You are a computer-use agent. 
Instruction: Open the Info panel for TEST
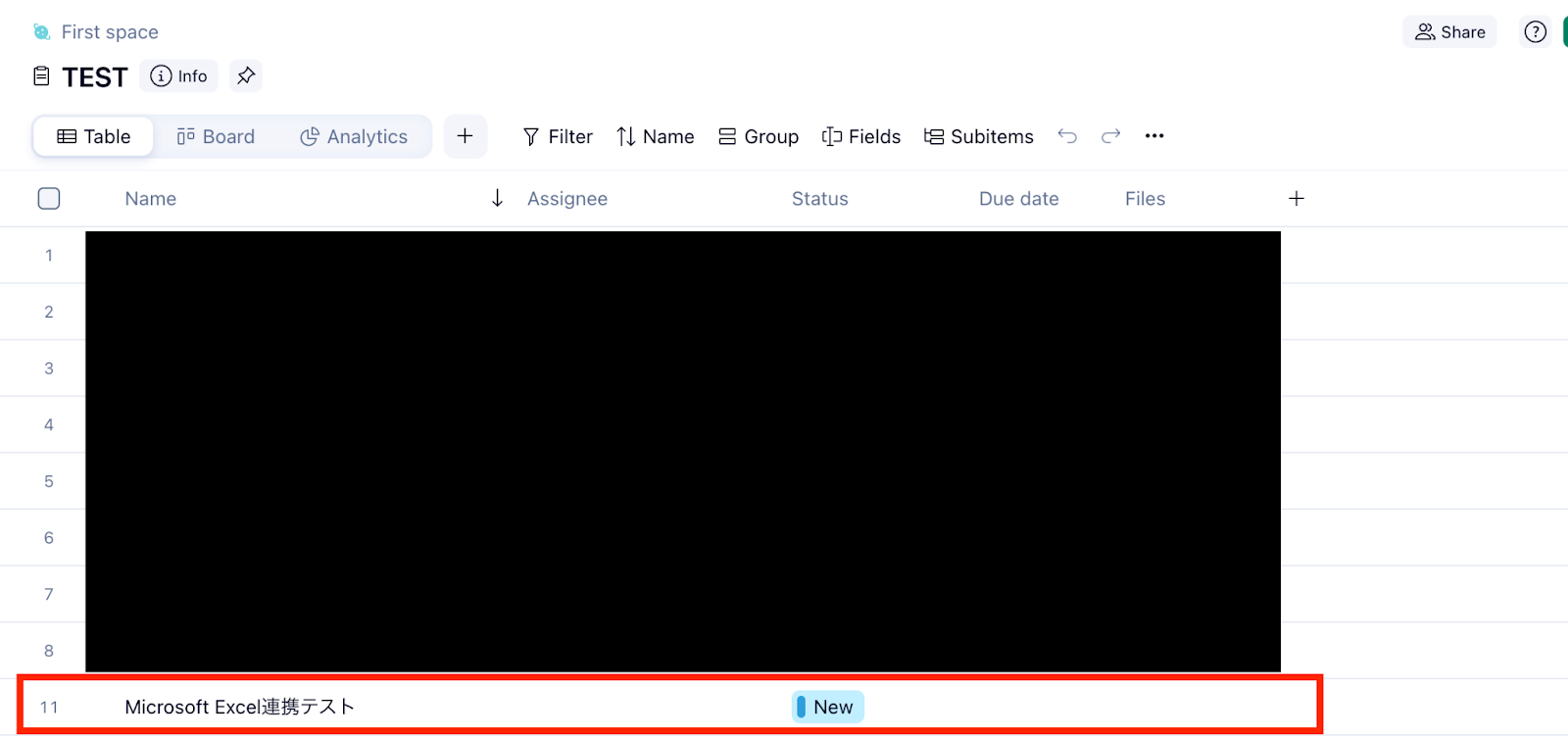(179, 75)
